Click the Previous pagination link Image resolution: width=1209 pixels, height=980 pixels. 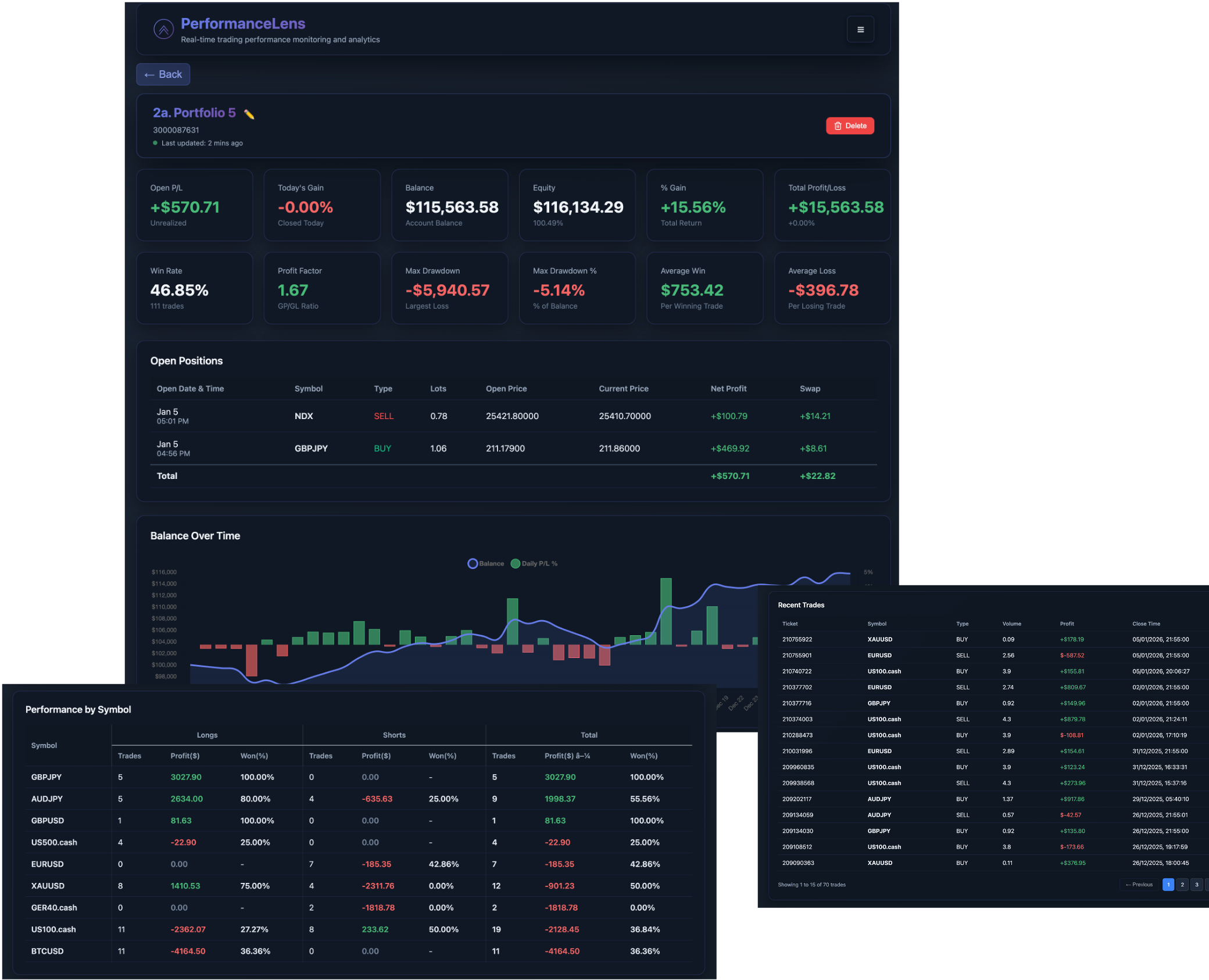(x=1138, y=885)
